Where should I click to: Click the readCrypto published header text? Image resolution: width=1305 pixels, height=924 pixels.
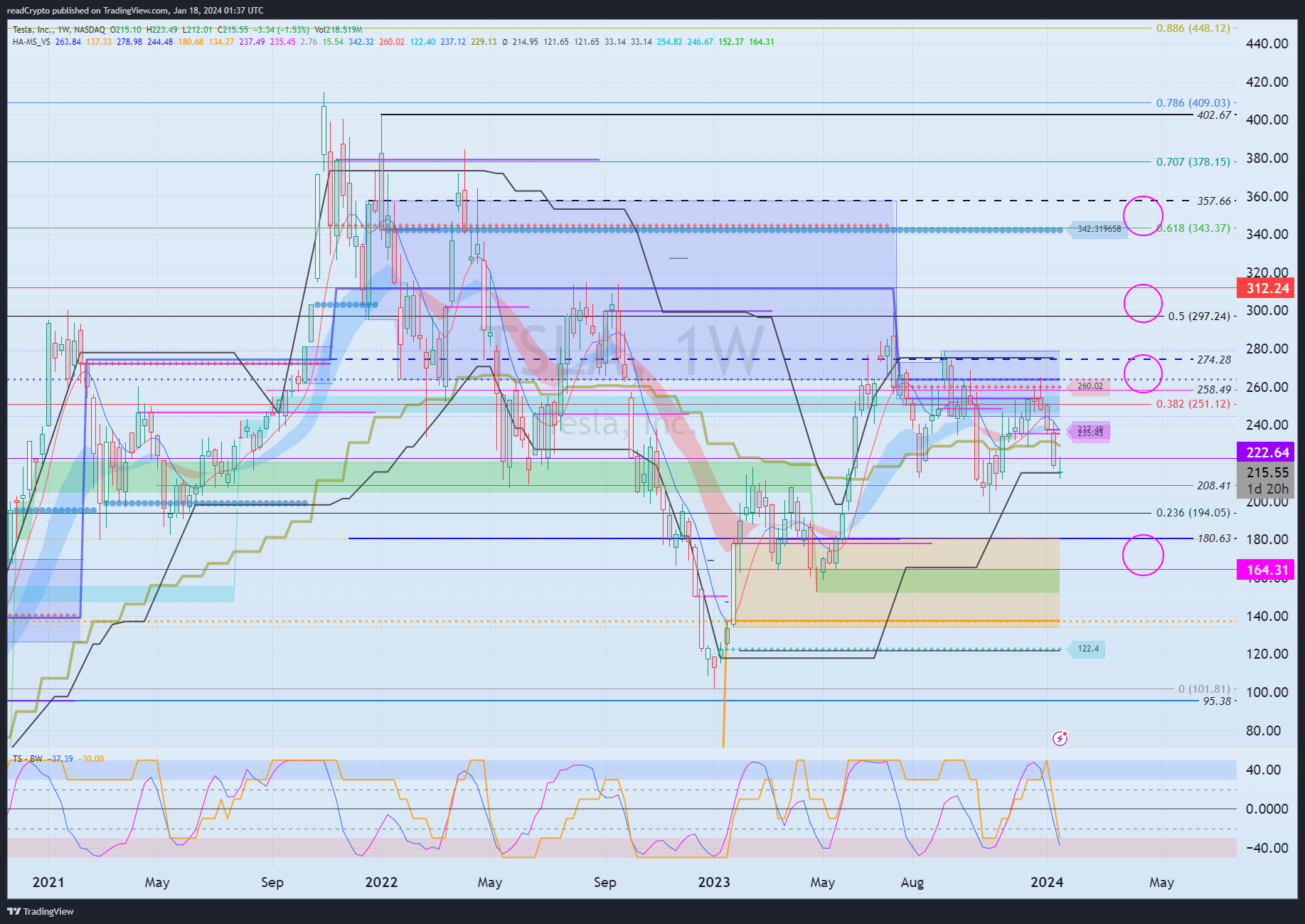coord(135,10)
